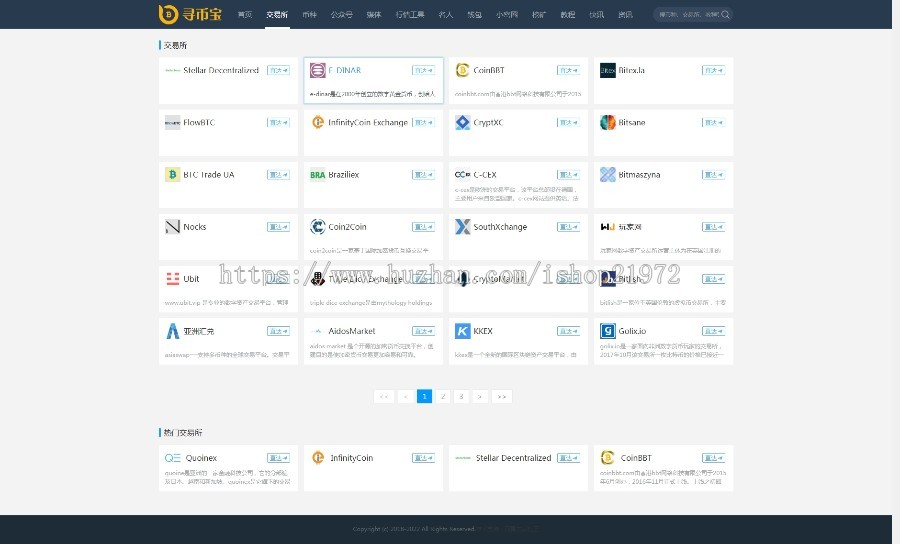The width and height of the screenshot is (900, 544).
Task: Open the 钱包 menu item
Action: (x=474, y=14)
